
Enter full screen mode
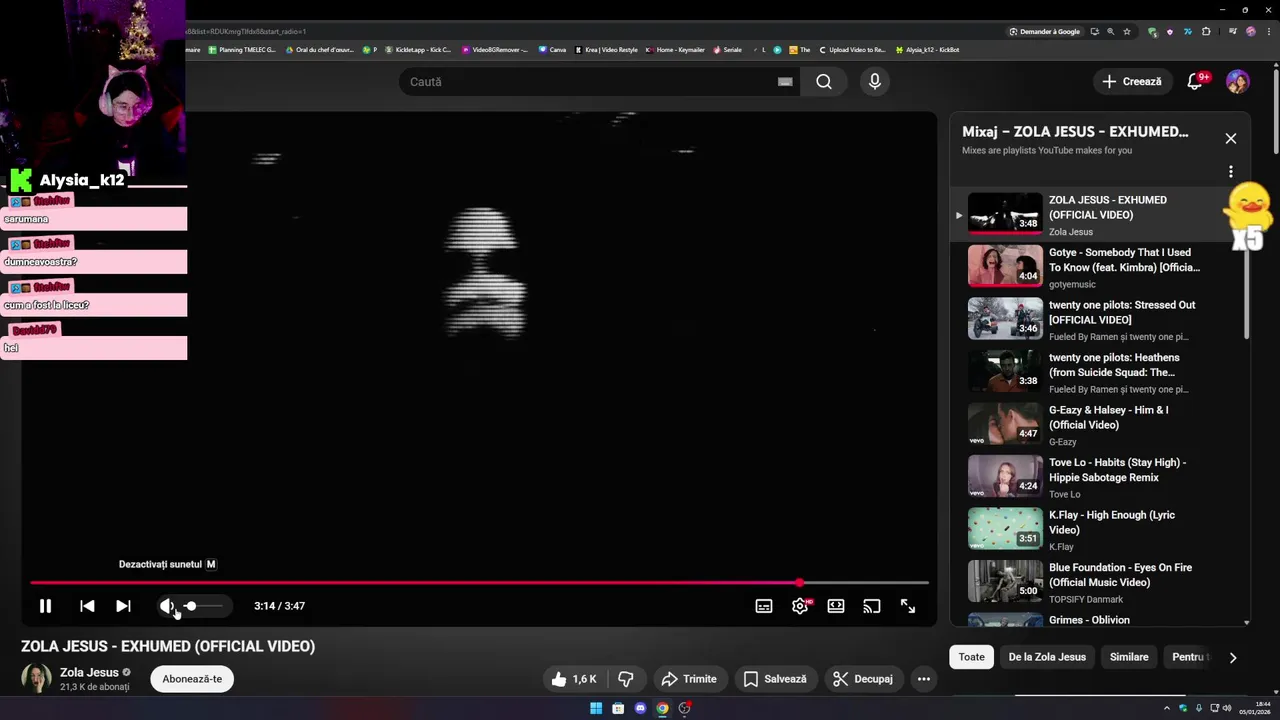[908, 606]
